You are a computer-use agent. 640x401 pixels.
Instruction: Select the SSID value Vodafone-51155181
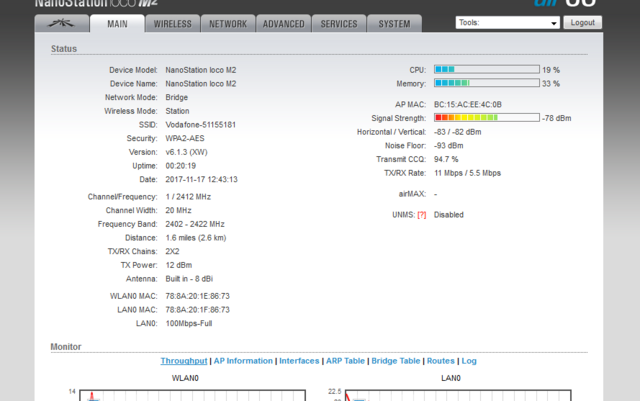point(200,125)
